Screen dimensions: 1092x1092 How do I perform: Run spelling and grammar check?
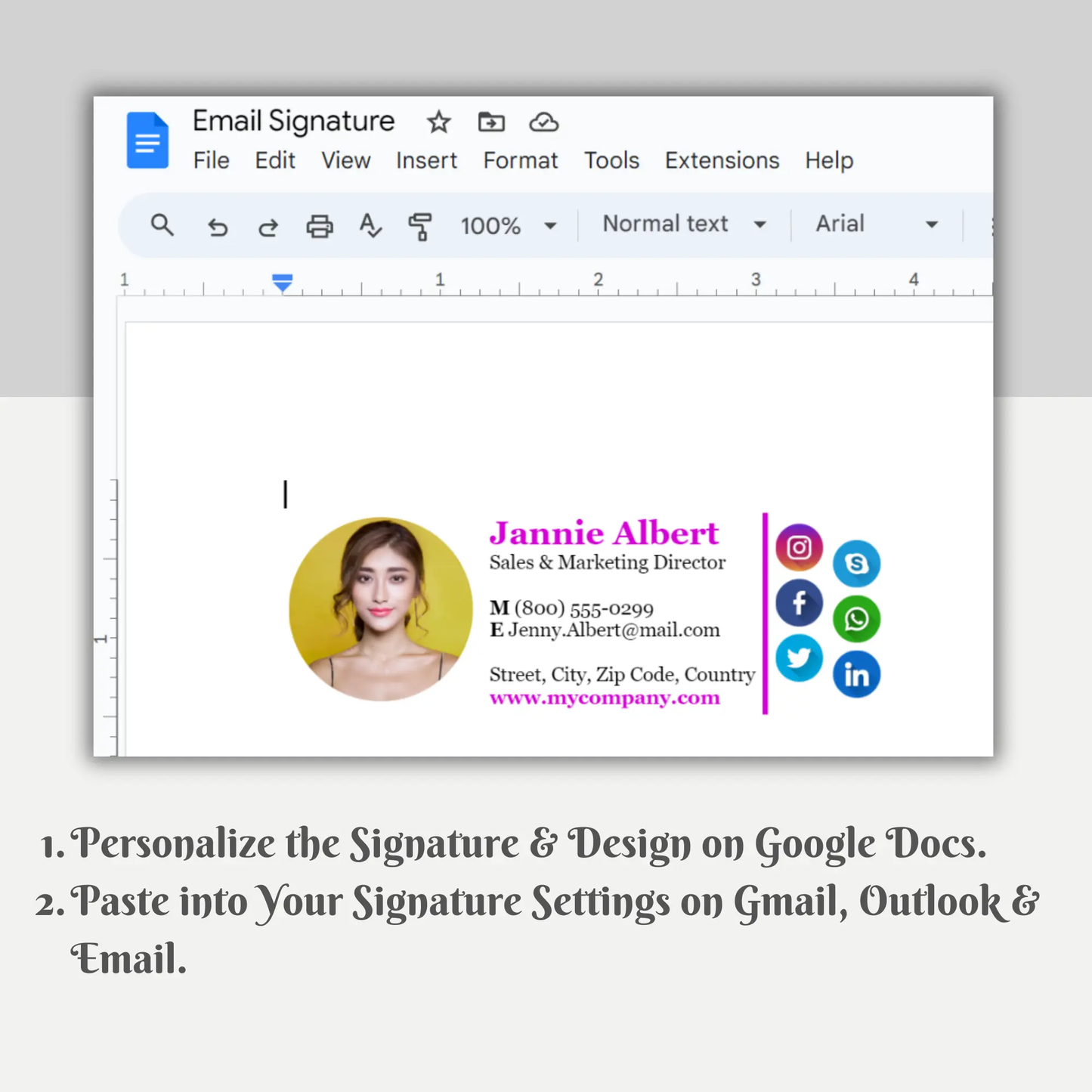click(370, 226)
